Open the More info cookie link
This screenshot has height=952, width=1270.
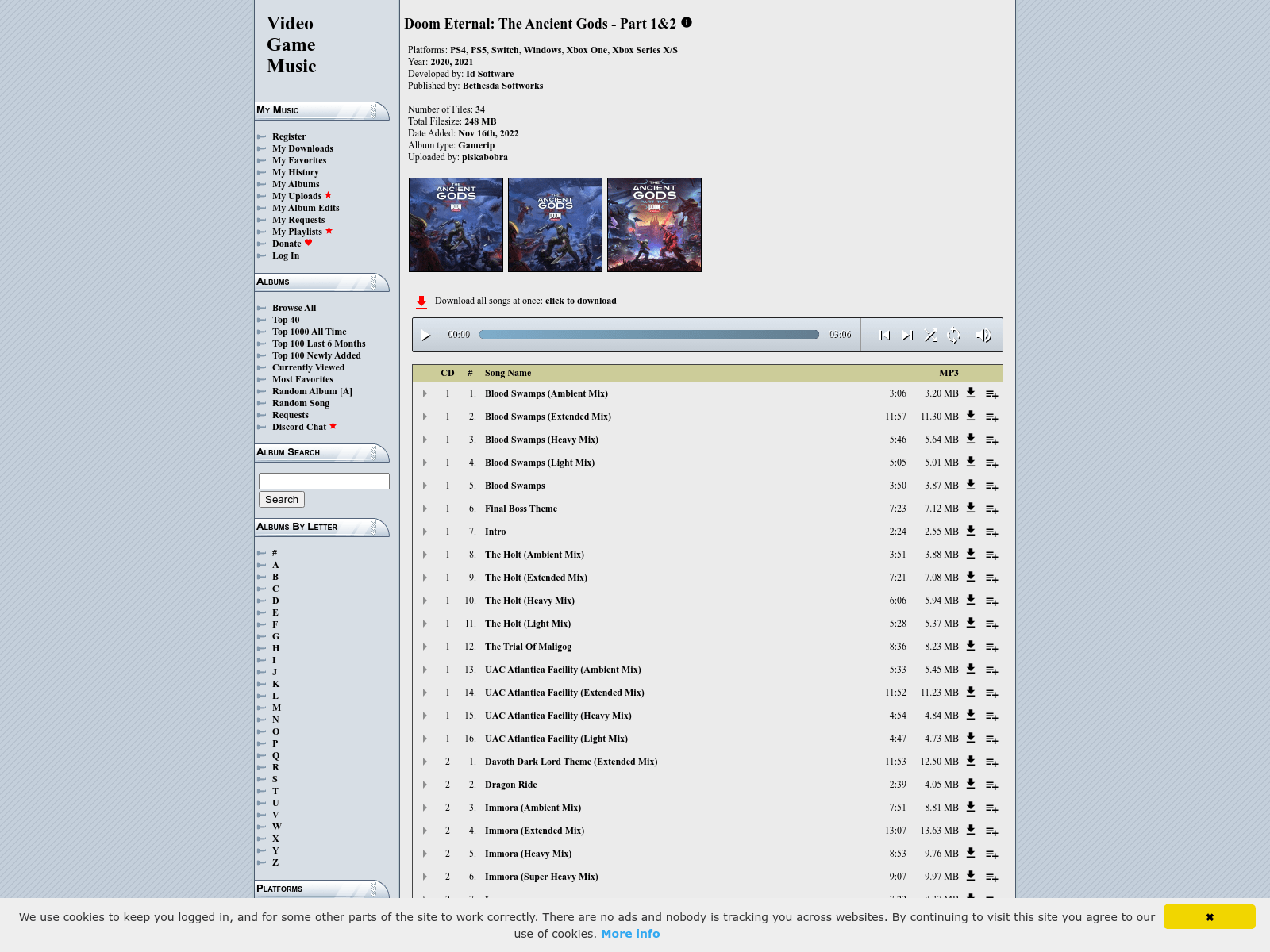coord(630,934)
